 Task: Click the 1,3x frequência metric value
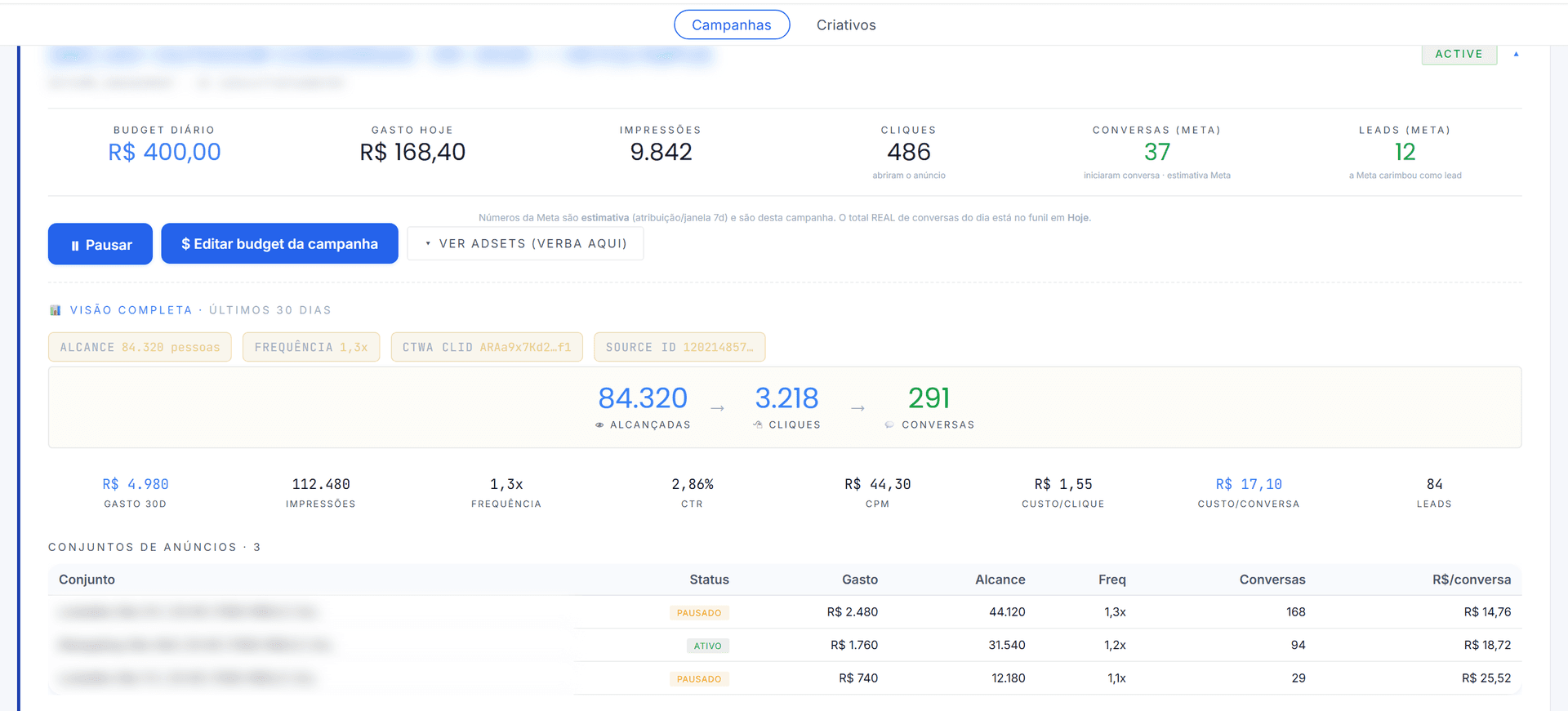tap(506, 484)
